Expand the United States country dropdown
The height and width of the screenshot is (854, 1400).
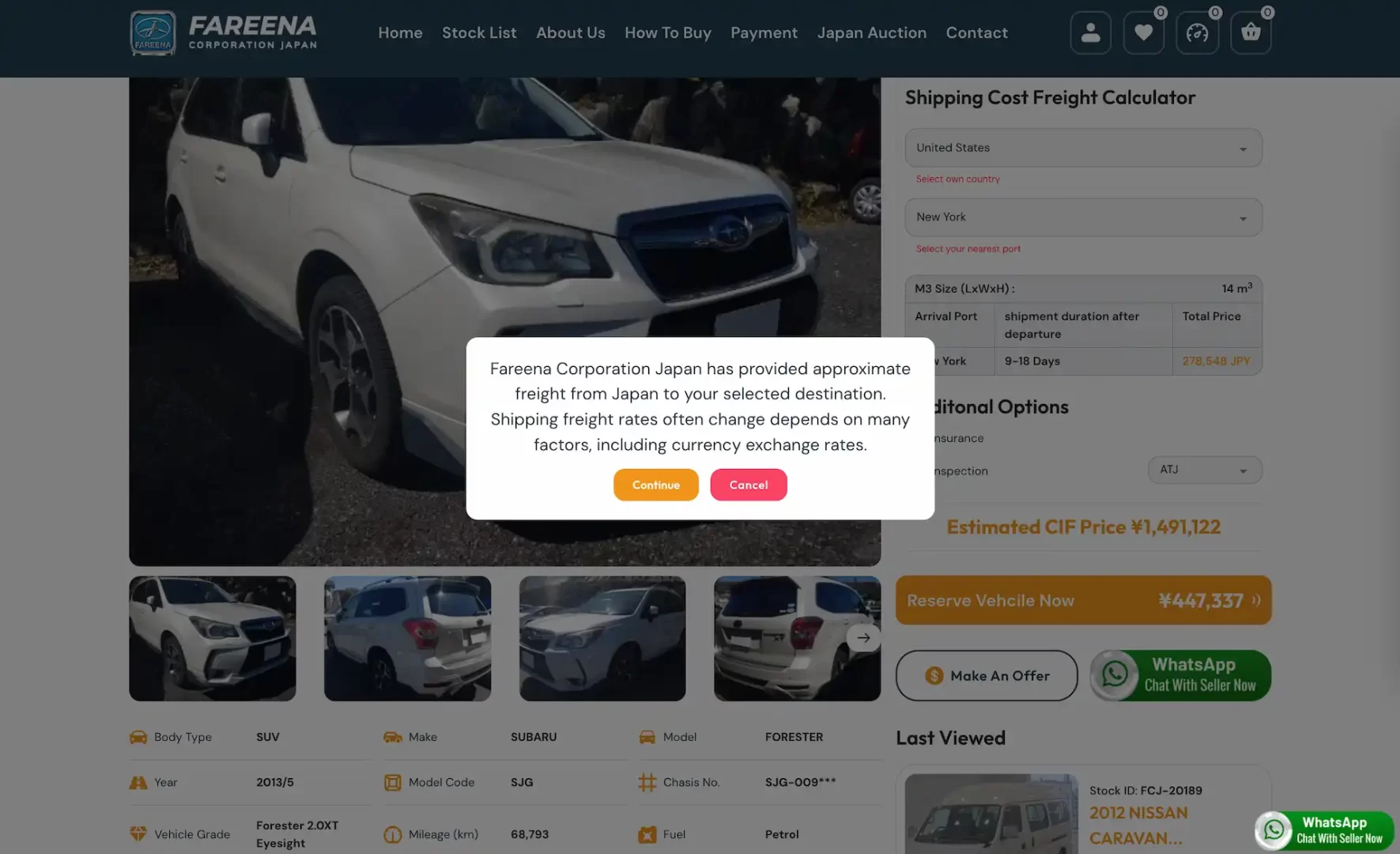pos(1083,148)
